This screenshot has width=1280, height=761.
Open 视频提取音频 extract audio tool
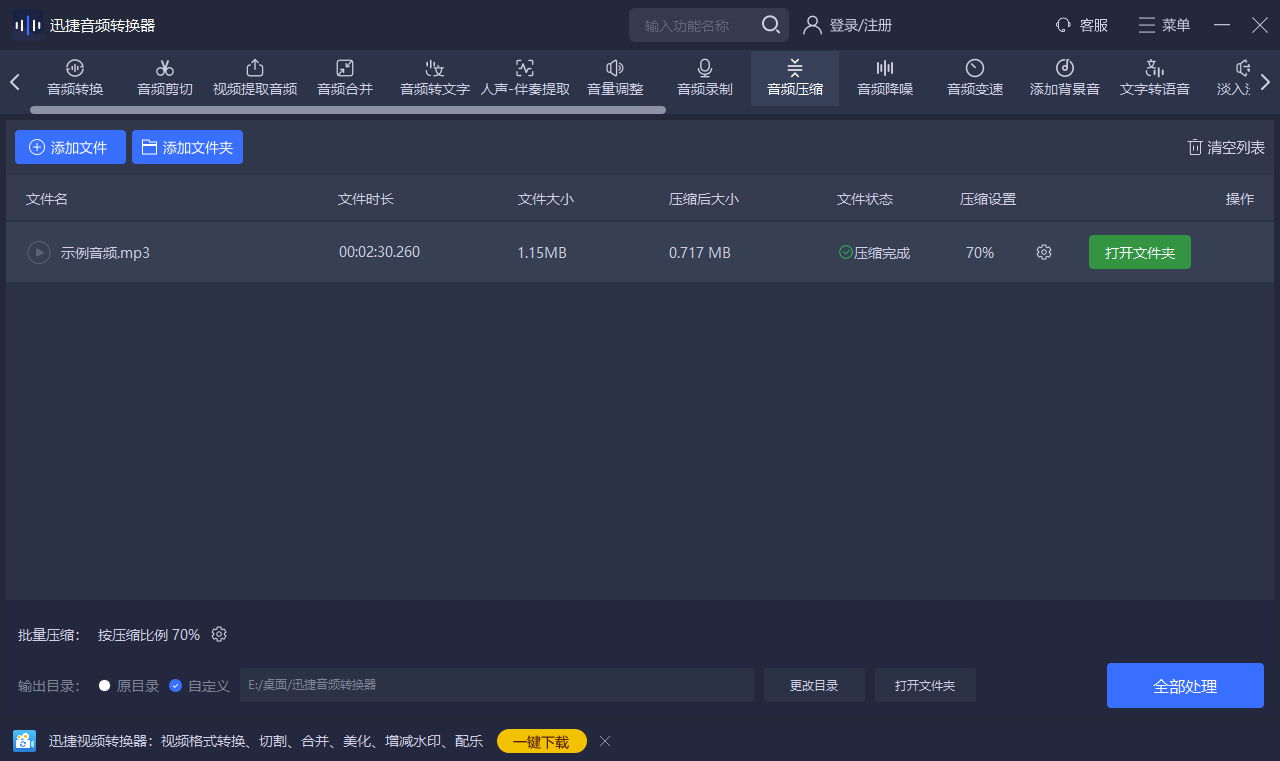tap(255, 78)
